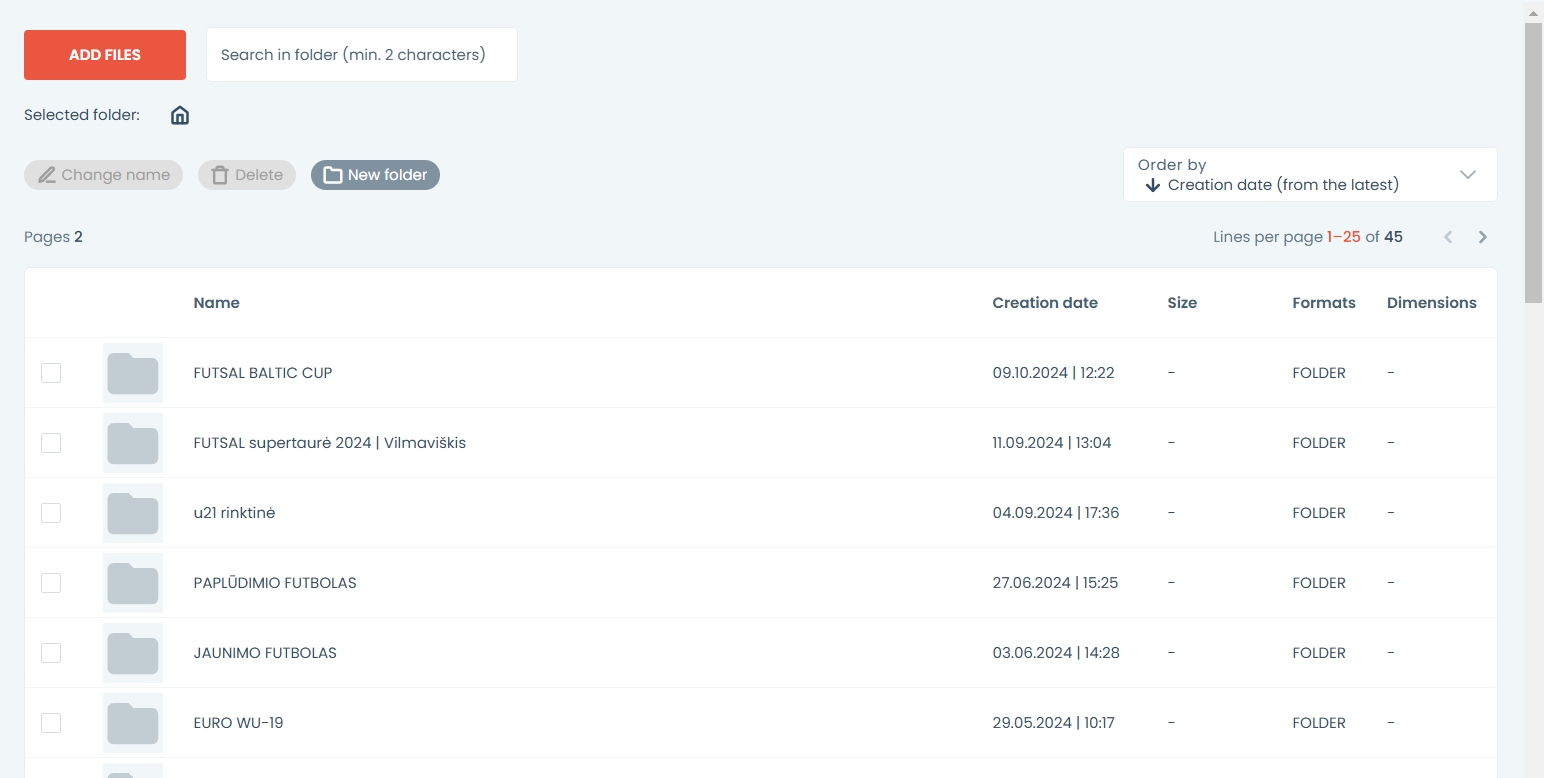Screen dimensions: 1544x778
Task: Click the home root folder icon
Action: [180, 115]
